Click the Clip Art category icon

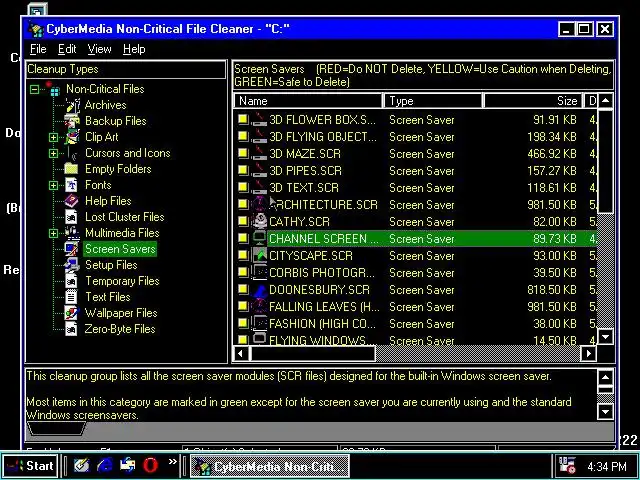(72, 137)
